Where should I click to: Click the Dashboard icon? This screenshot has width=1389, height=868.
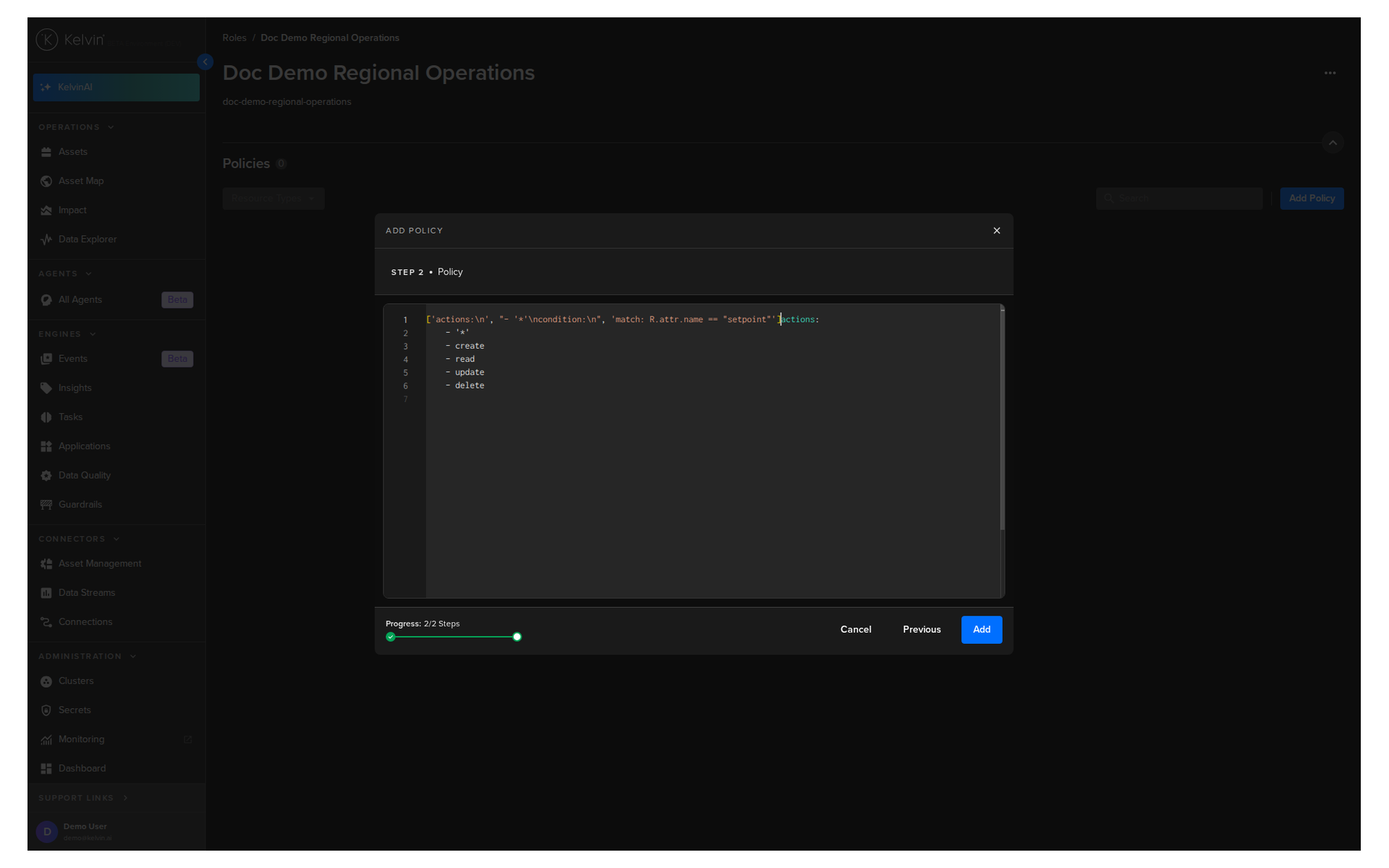46,769
